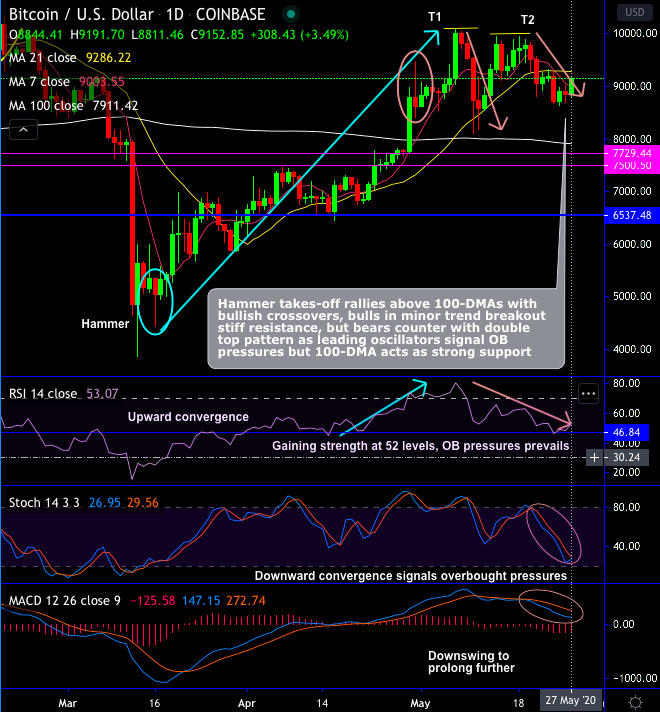Click the 27 May '20 date label
Screen dimensions: 660x712
[570, 700]
